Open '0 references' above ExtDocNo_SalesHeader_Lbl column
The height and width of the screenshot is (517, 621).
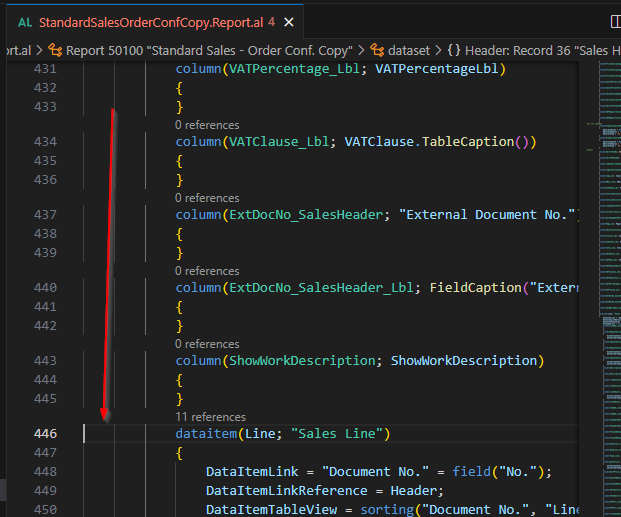point(207,271)
